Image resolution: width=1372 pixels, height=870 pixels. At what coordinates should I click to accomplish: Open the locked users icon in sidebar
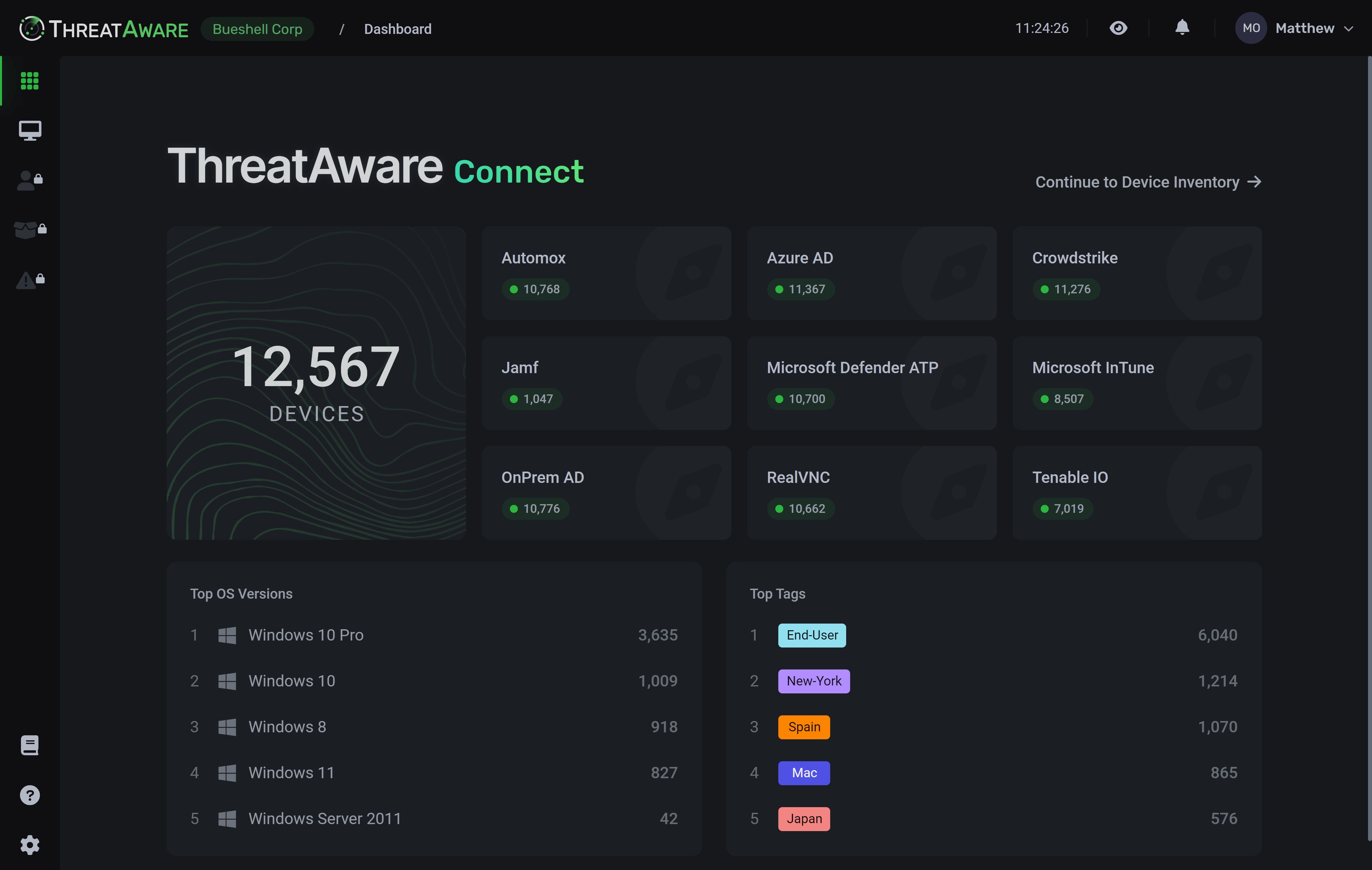[30, 180]
